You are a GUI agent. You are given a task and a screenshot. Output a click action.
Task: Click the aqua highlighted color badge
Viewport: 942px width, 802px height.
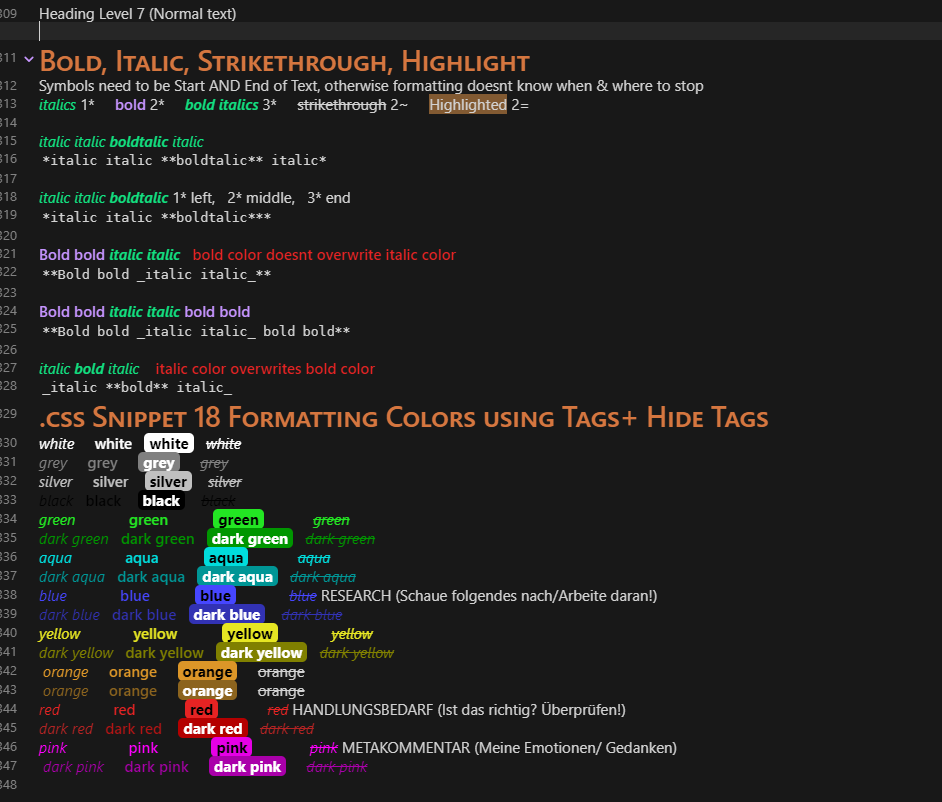tap(225, 557)
